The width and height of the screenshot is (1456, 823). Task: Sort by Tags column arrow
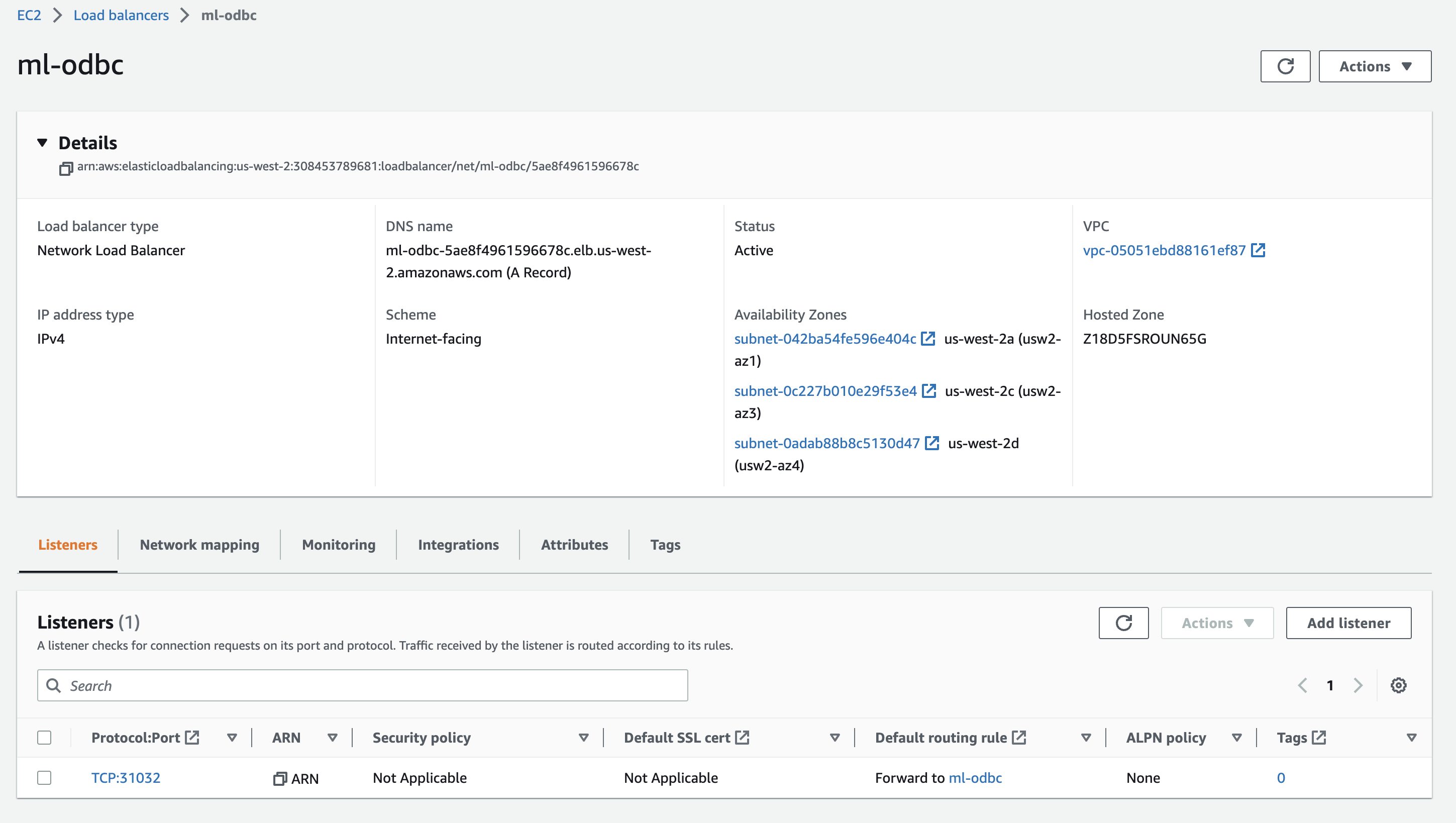click(x=1411, y=737)
